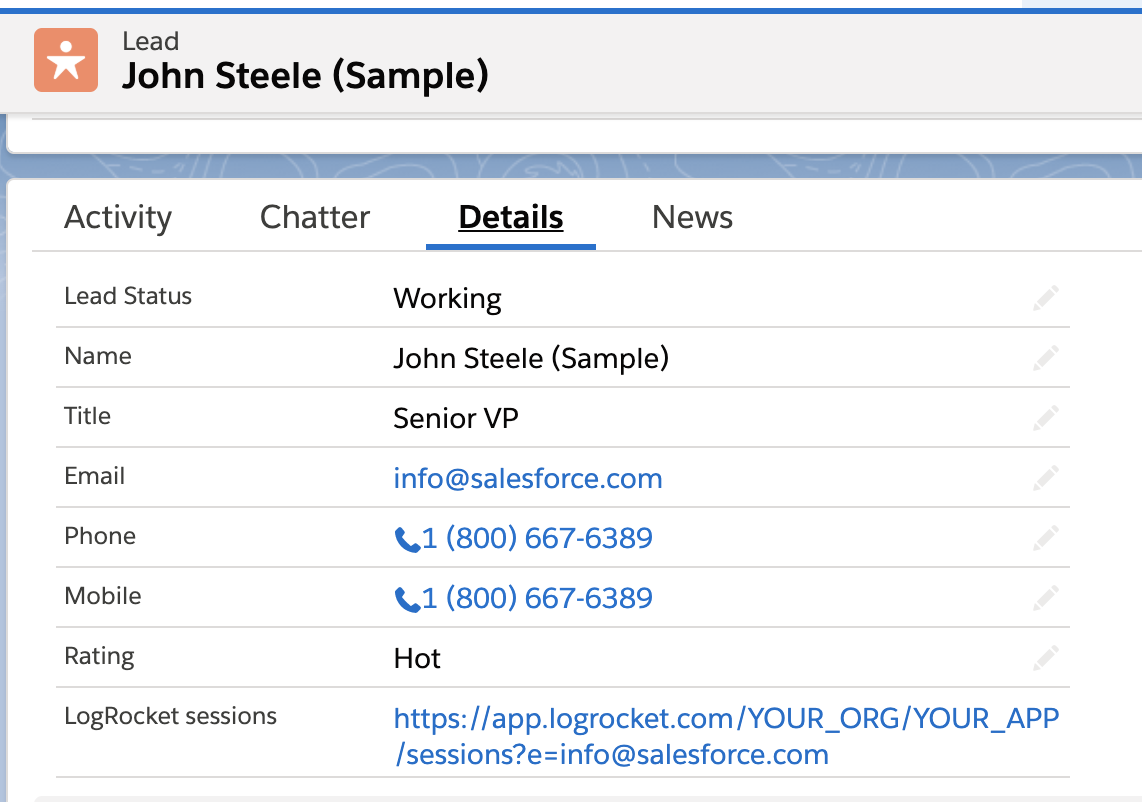
Task: Click the header title John Steele (Sample)
Action: coord(305,76)
